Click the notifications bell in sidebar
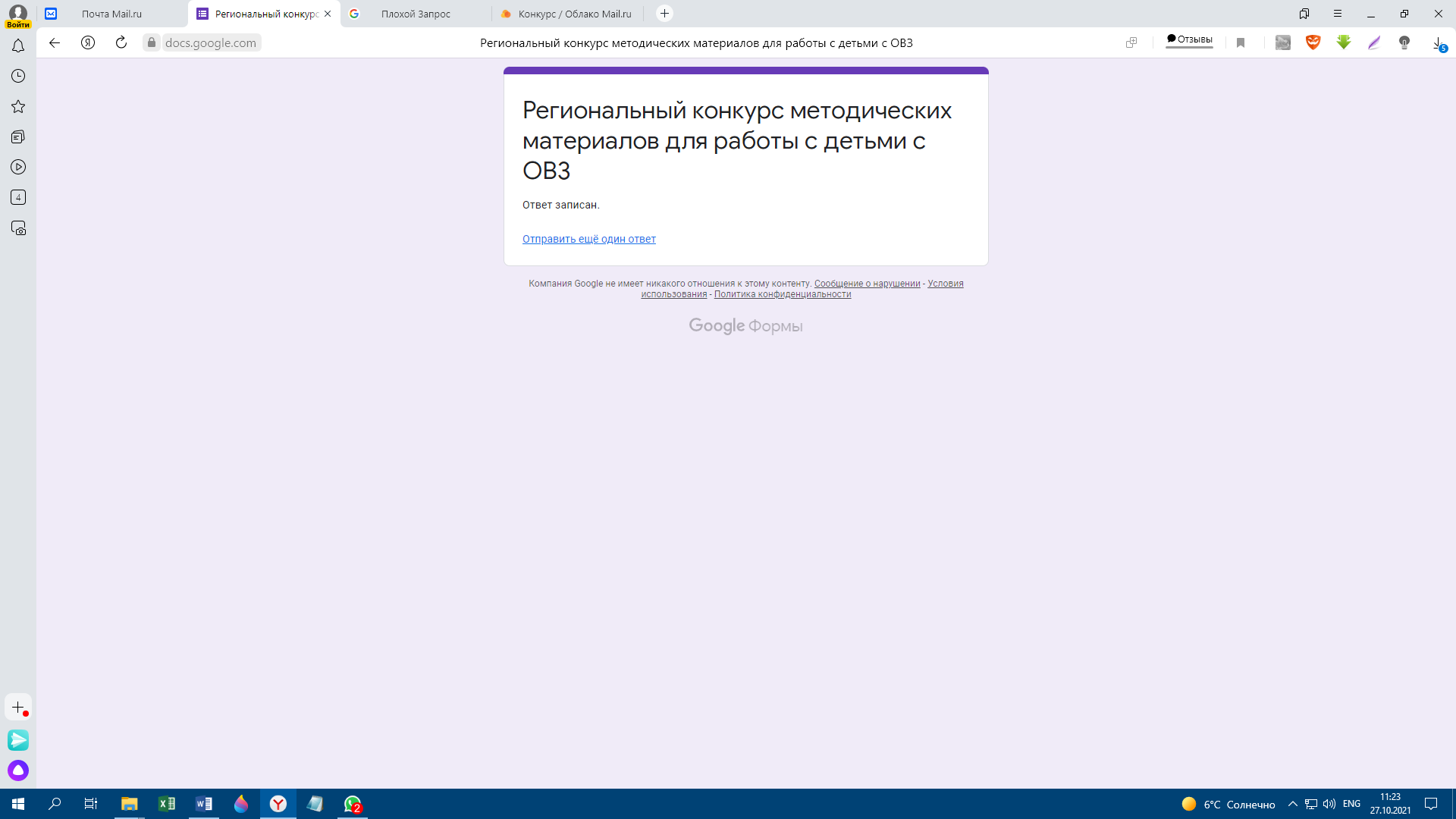1456x819 pixels. tap(18, 46)
